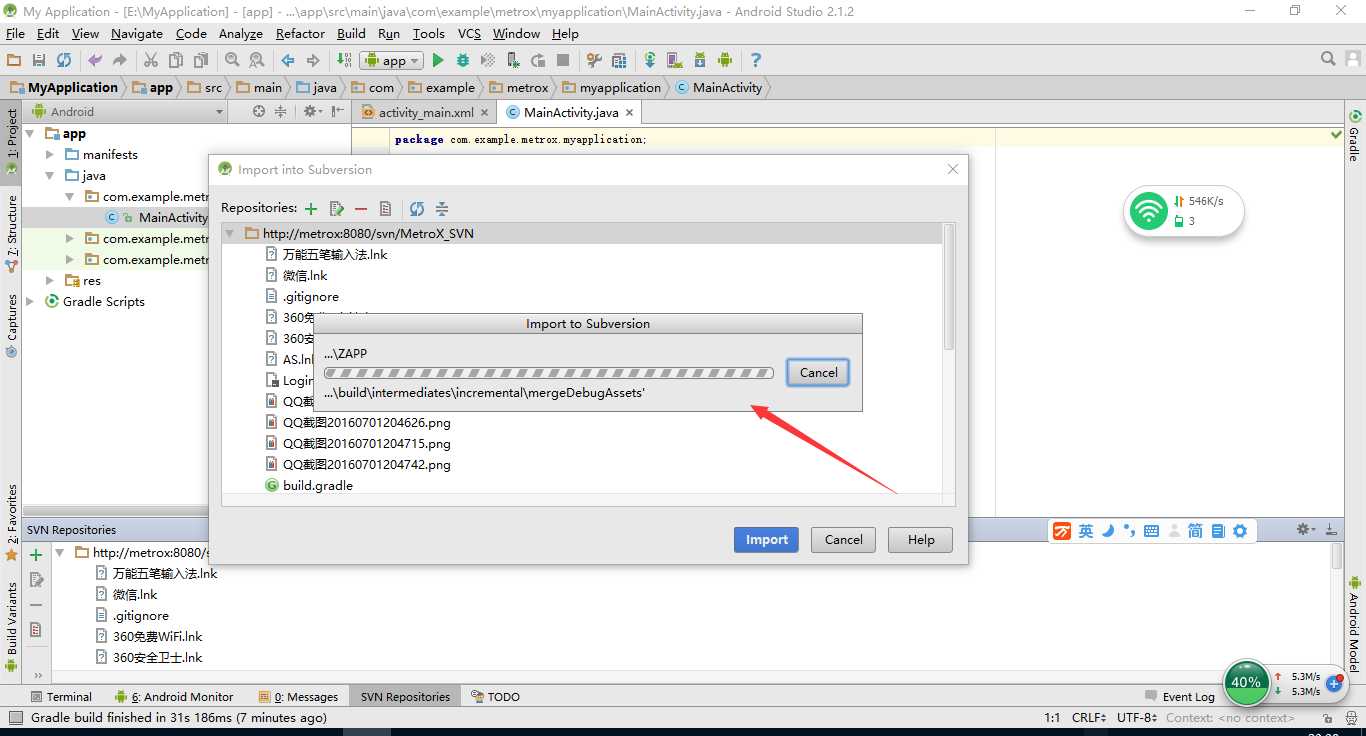Click the Help question mark icon
This screenshot has height=736, width=1366.
[x=756, y=60]
